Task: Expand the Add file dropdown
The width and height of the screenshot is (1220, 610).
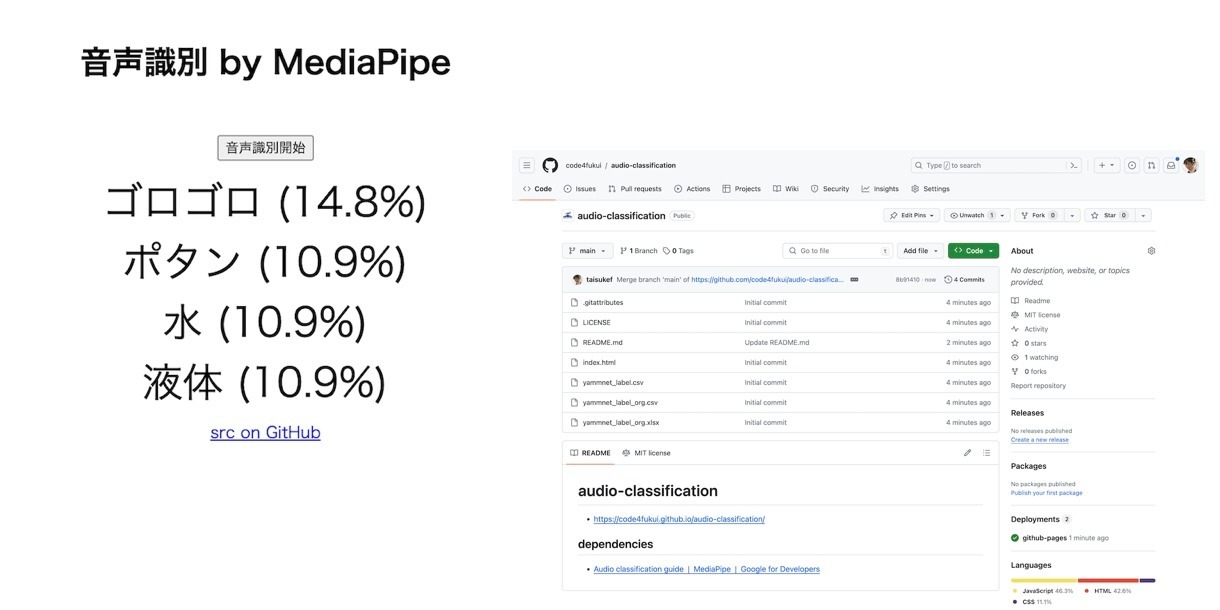Action: 920,251
